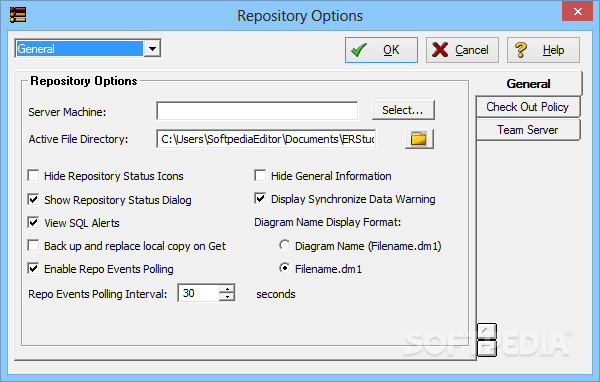The height and width of the screenshot is (382, 600).
Task: Click the 'Diagram Name Display Format:' label
Action: point(328,222)
